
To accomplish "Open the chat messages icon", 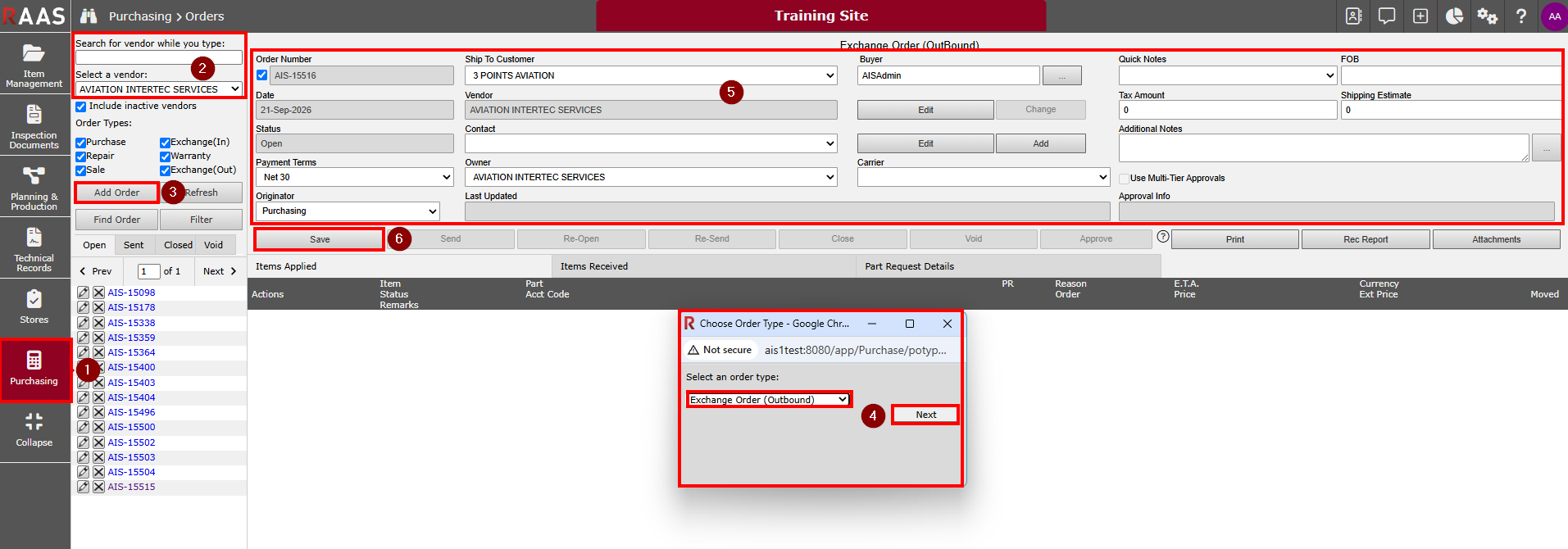I will pos(1387,16).
